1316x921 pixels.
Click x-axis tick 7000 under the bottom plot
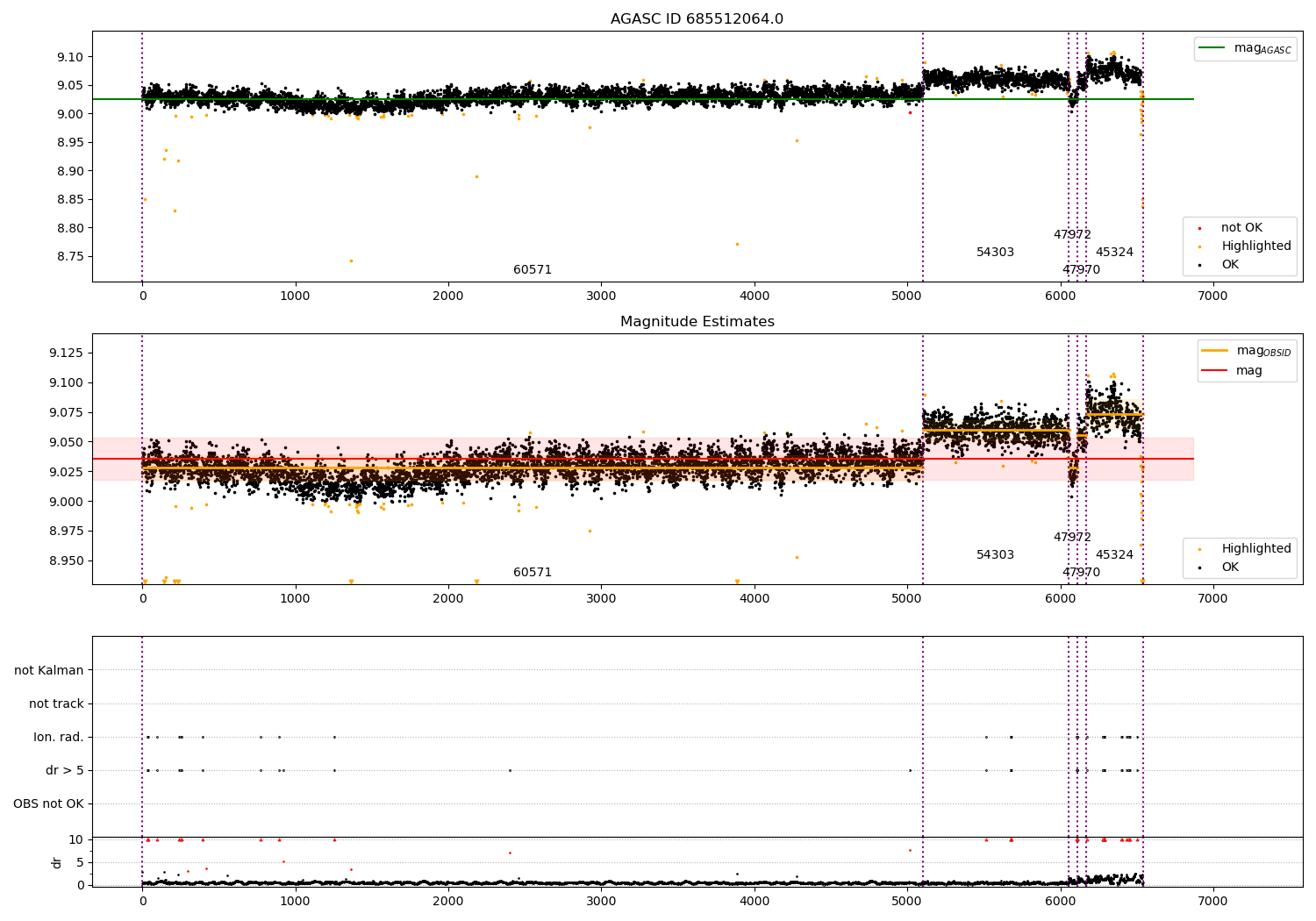click(1213, 902)
